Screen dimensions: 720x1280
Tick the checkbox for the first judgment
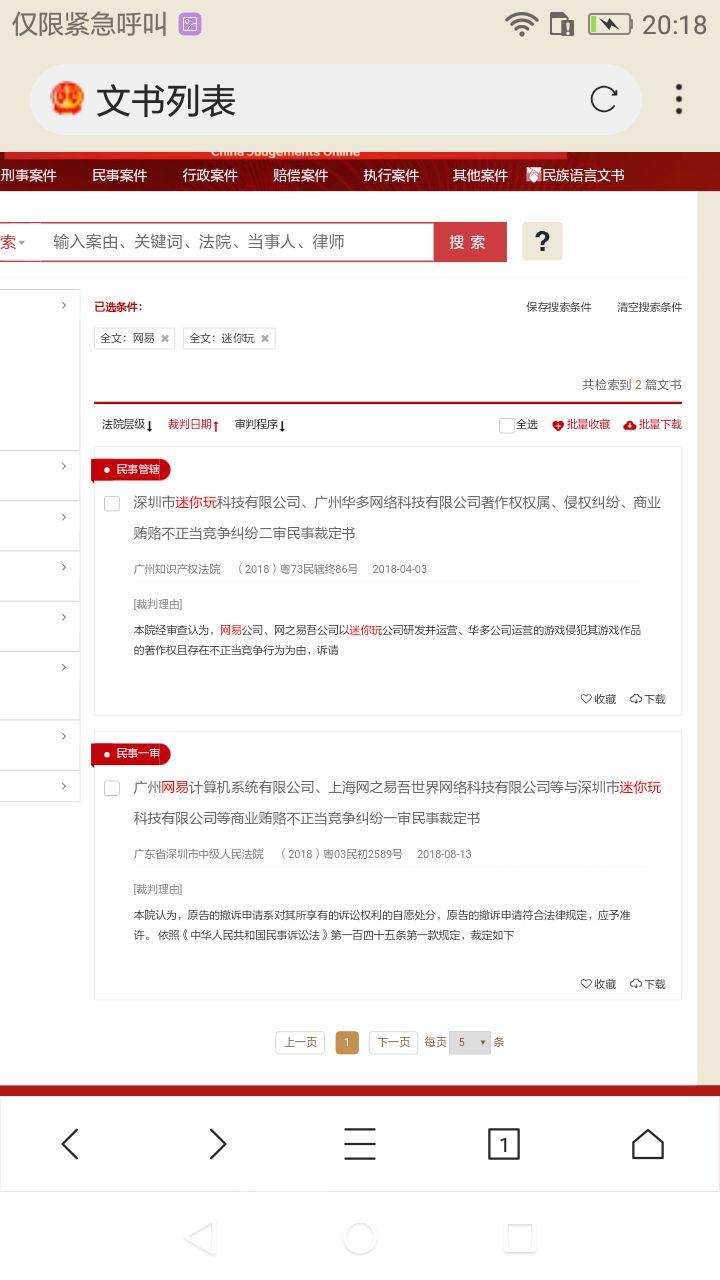tap(112, 503)
